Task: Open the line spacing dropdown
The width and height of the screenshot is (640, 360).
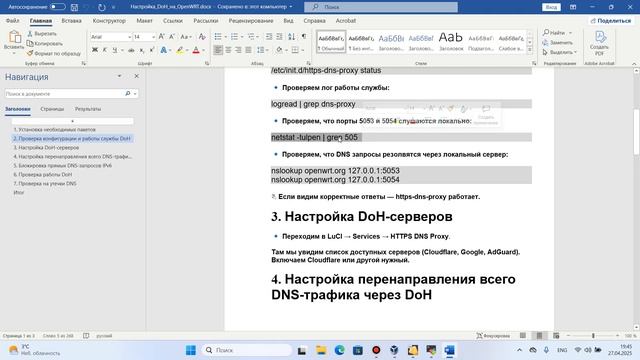Action: point(262,50)
